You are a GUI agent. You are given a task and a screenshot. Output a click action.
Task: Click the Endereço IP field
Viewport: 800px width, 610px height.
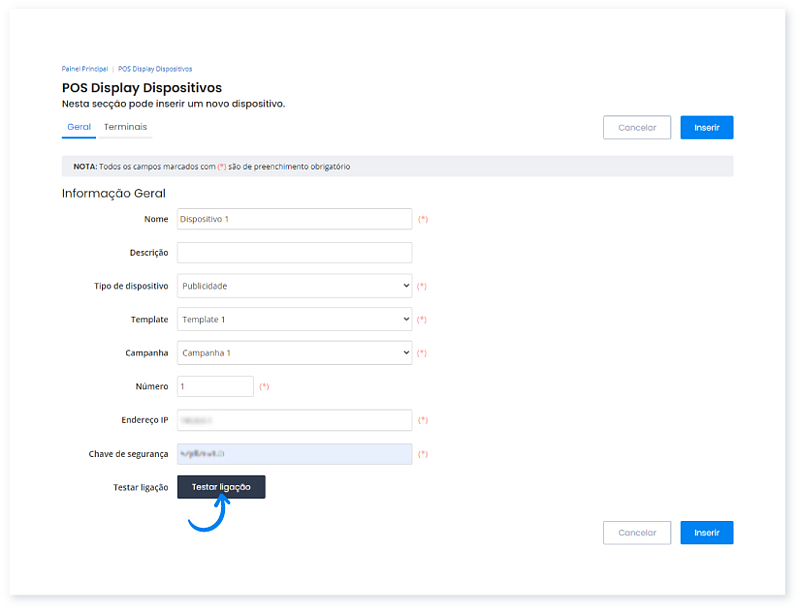[294, 420]
